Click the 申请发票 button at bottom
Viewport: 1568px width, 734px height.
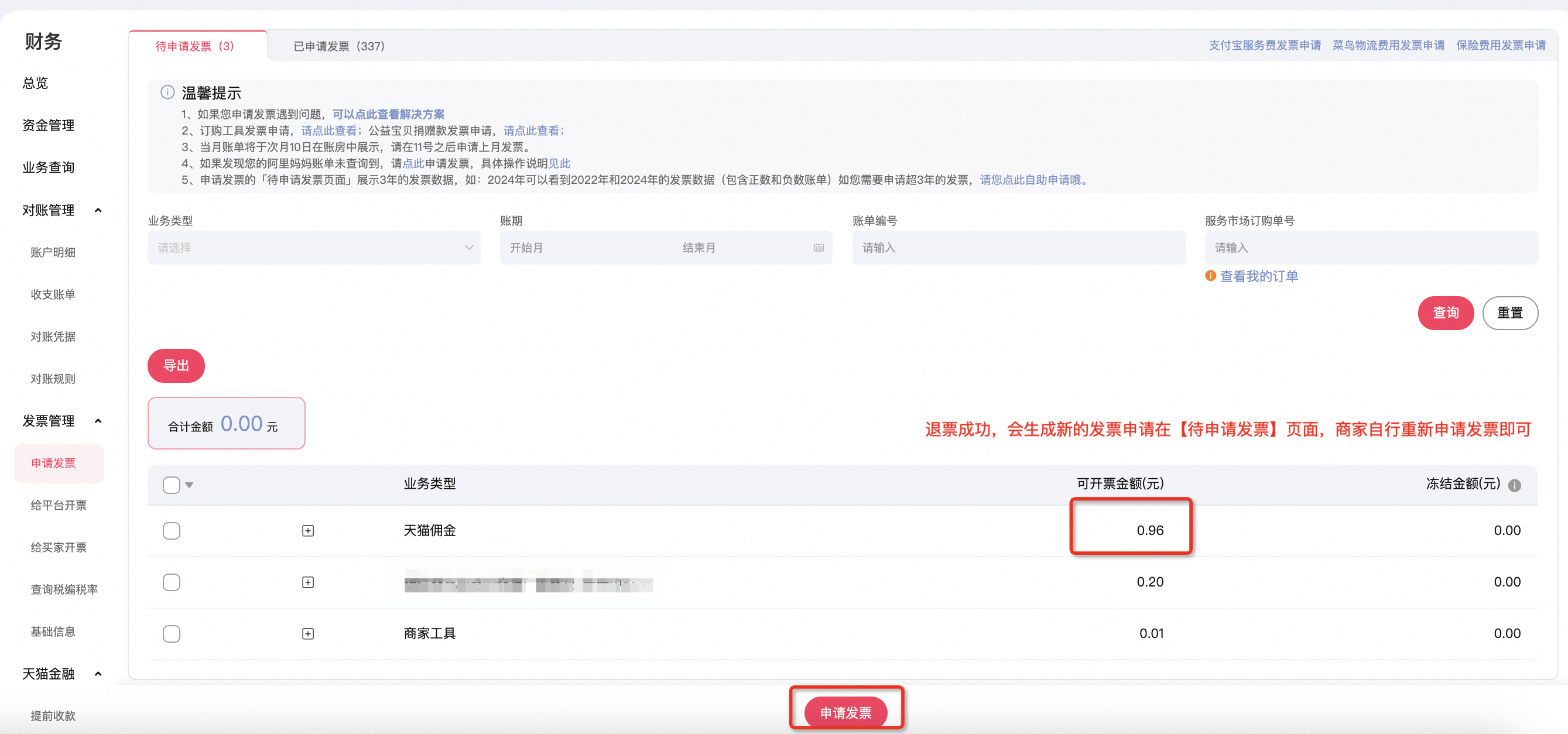(x=845, y=712)
